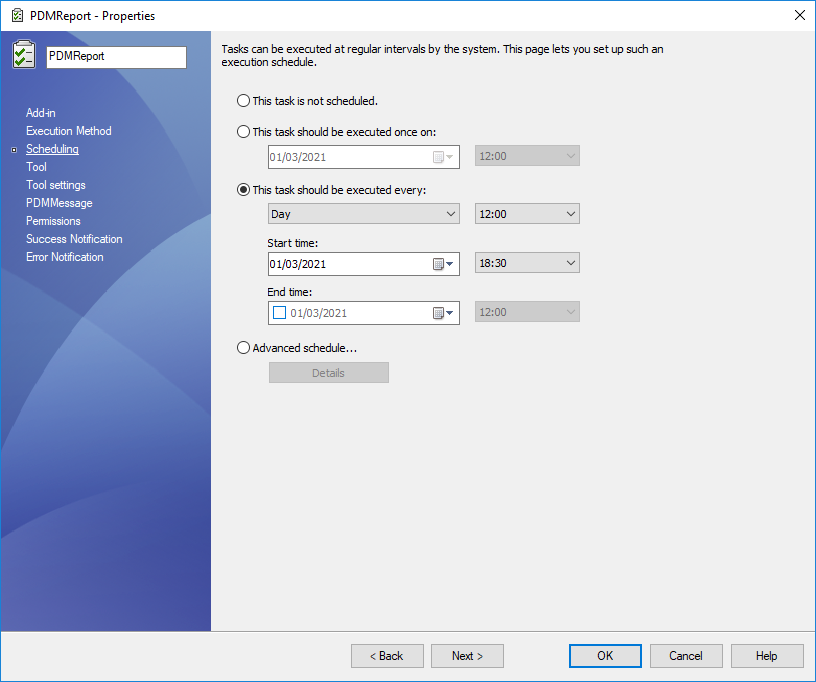The image size is (816, 682).
Task: Click the PDMReport task name field
Action: coord(116,57)
